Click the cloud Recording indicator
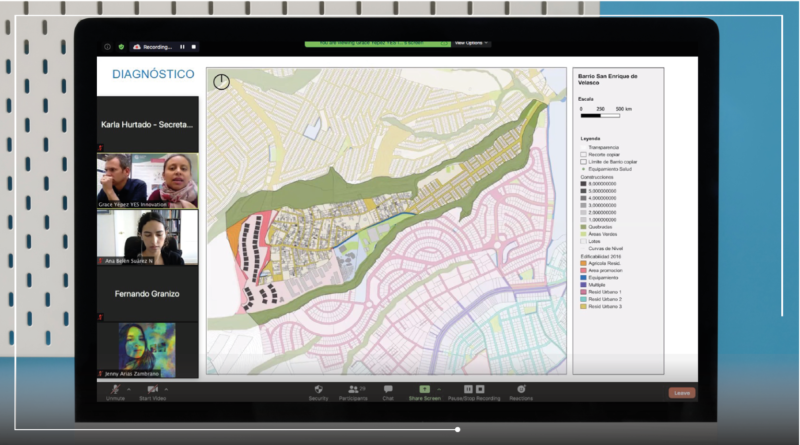 (153, 47)
